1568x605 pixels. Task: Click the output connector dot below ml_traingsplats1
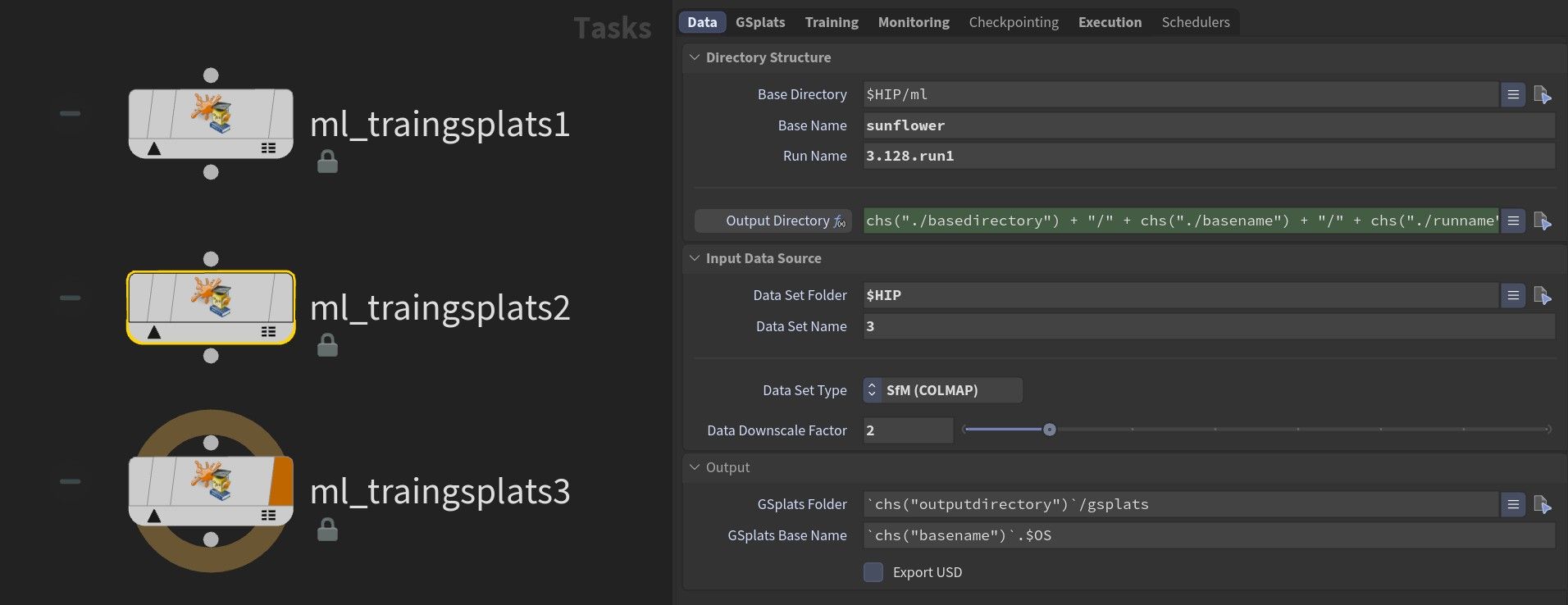click(211, 172)
